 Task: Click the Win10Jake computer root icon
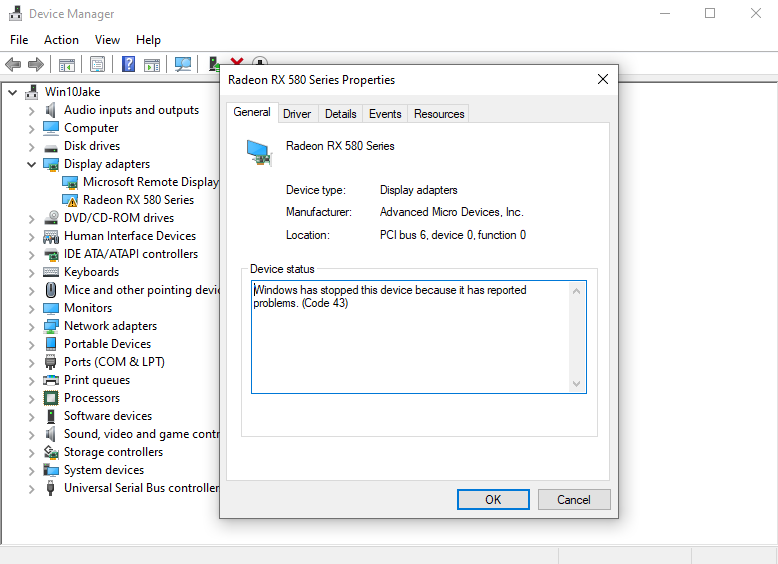coord(32,92)
